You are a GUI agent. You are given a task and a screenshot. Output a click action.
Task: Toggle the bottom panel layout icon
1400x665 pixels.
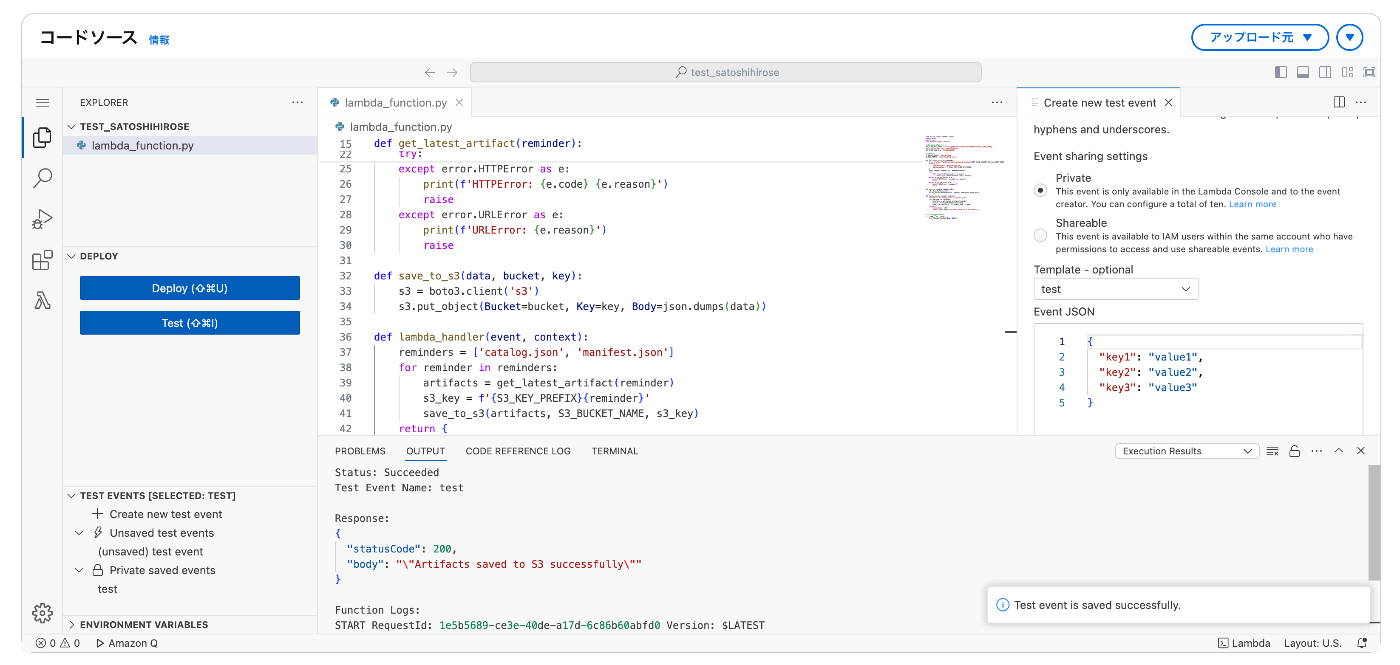point(1303,72)
